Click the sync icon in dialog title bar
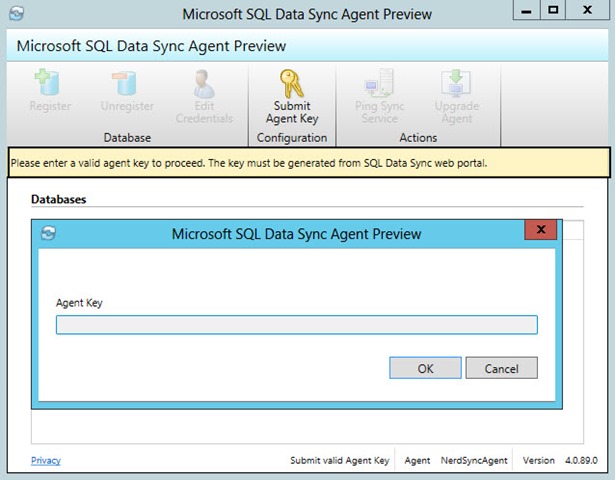 [48, 233]
